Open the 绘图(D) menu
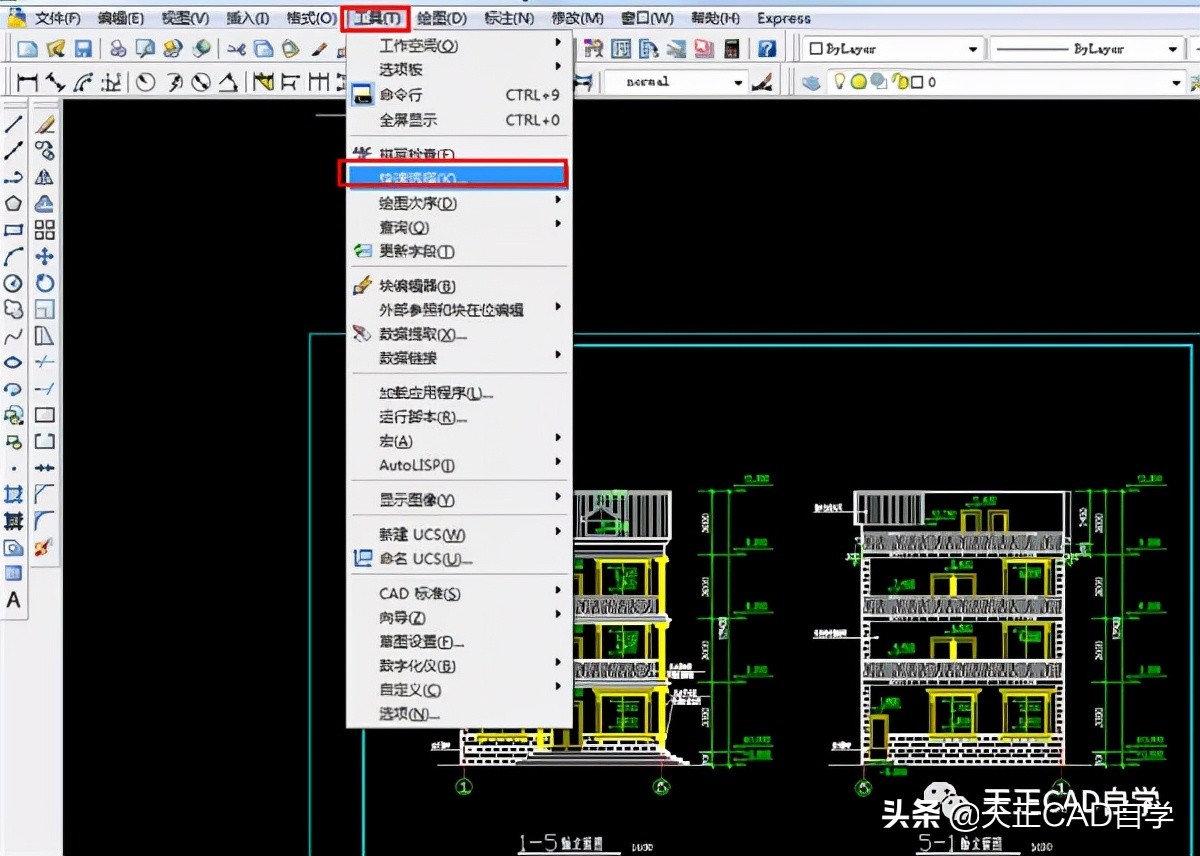The height and width of the screenshot is (856, 1200). pyautogui.click(x=441, y=17)
